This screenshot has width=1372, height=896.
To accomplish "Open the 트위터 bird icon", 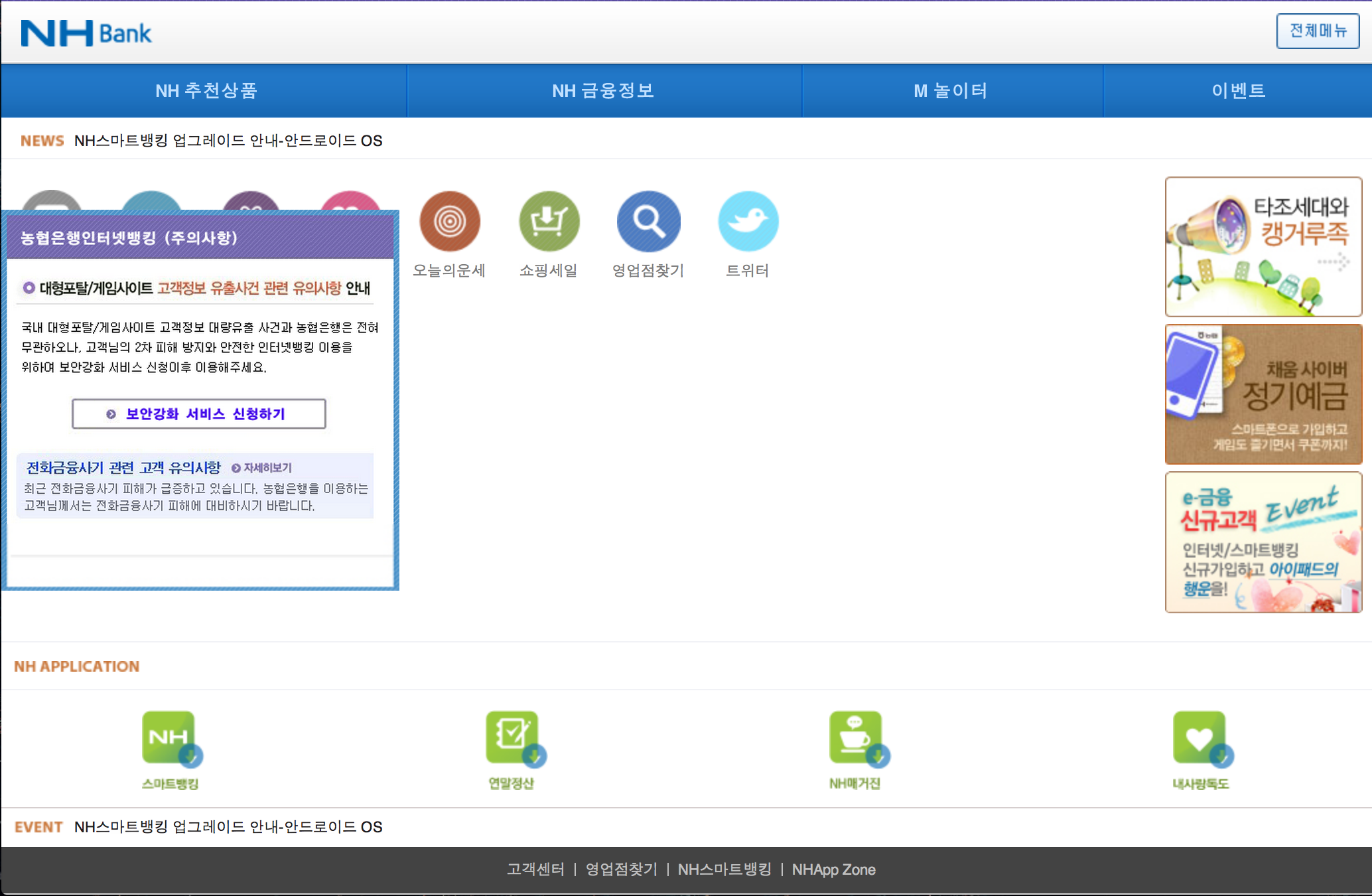I will [748, 222].
